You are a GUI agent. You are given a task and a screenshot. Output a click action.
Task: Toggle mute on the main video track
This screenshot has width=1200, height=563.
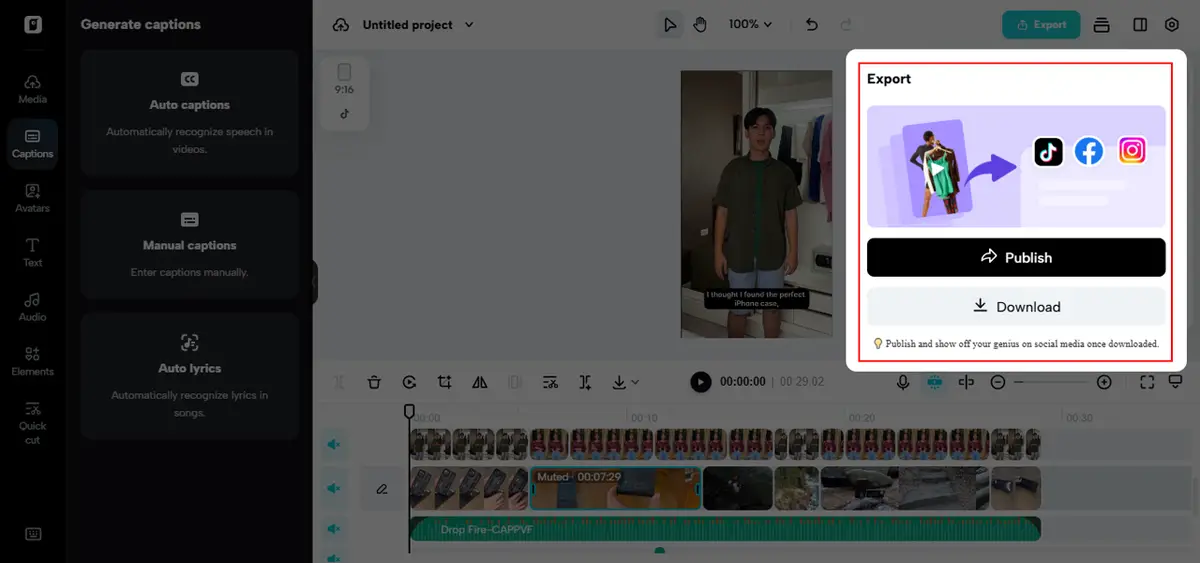coord(333,489)
